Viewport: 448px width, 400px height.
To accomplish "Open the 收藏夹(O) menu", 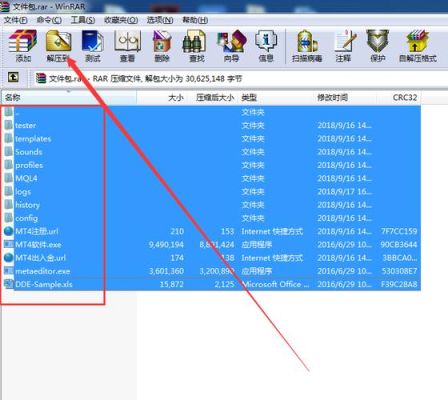I will coord(121,20).
